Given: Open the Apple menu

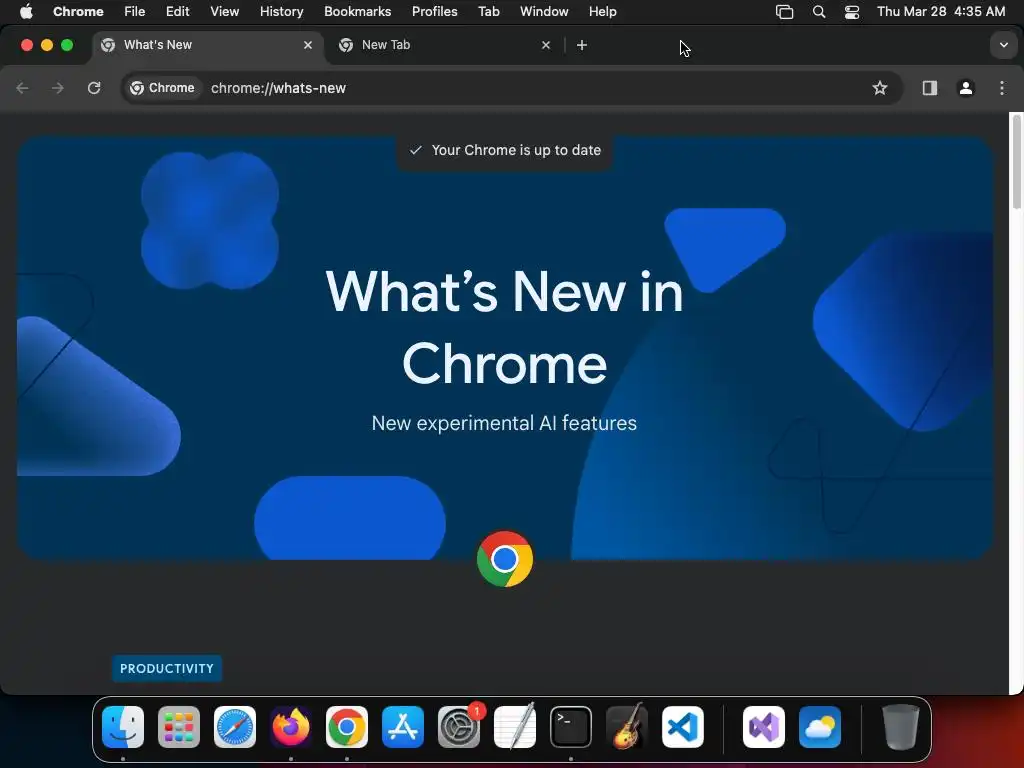Looking at the screenshot, I should (26, 11).
